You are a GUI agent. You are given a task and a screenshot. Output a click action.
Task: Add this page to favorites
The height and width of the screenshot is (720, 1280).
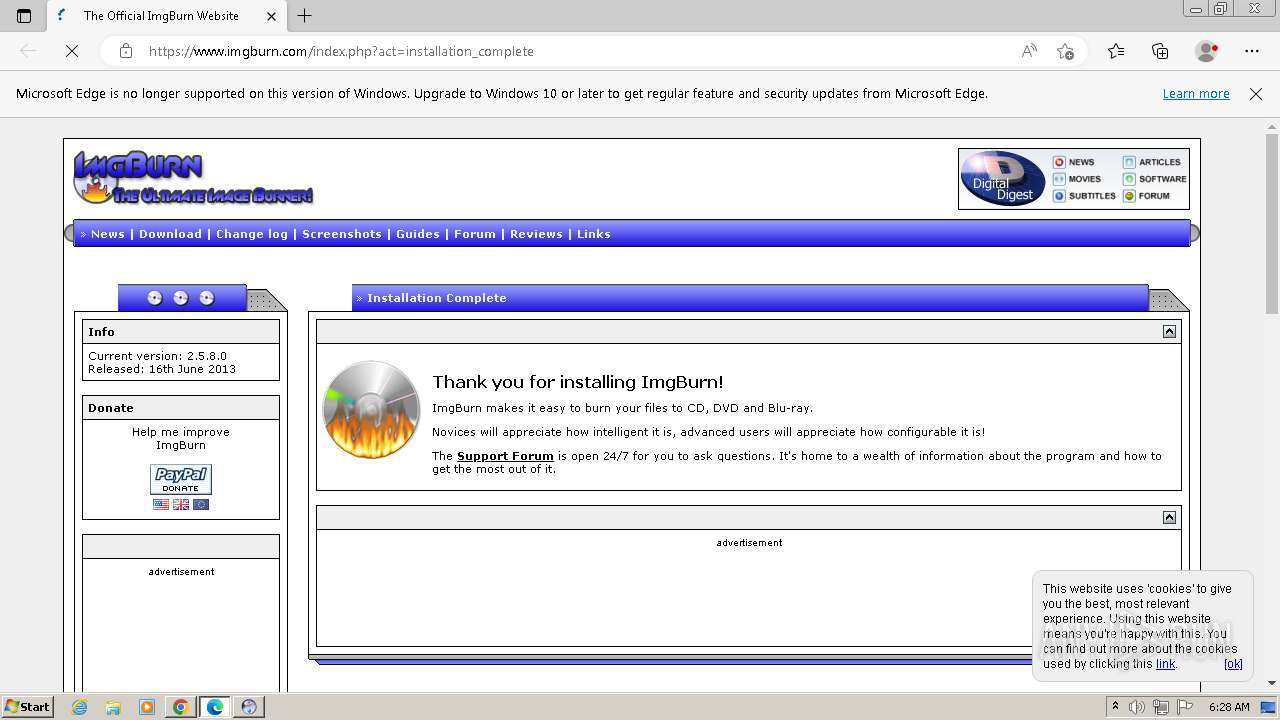(1066, 51)
